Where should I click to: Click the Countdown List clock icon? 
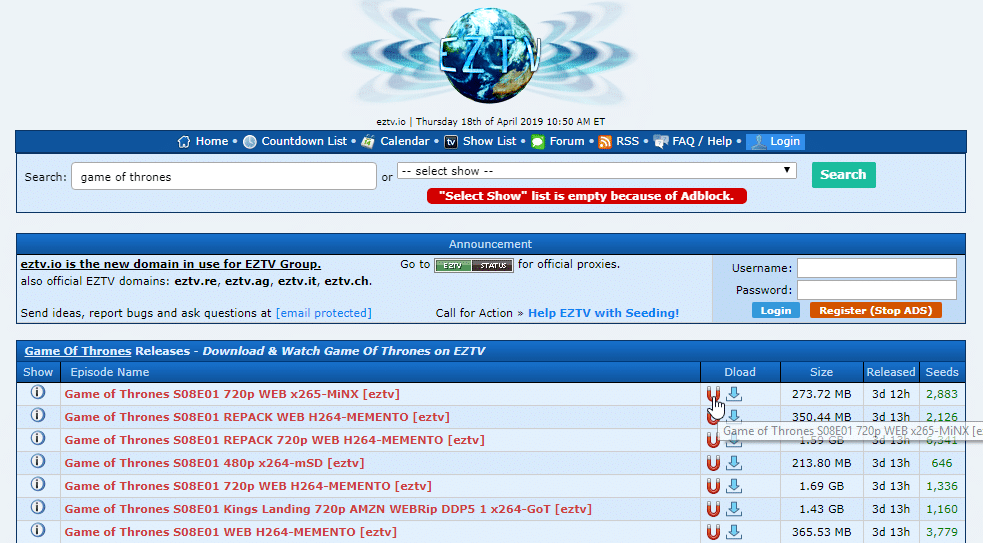(x=250, y=142)
